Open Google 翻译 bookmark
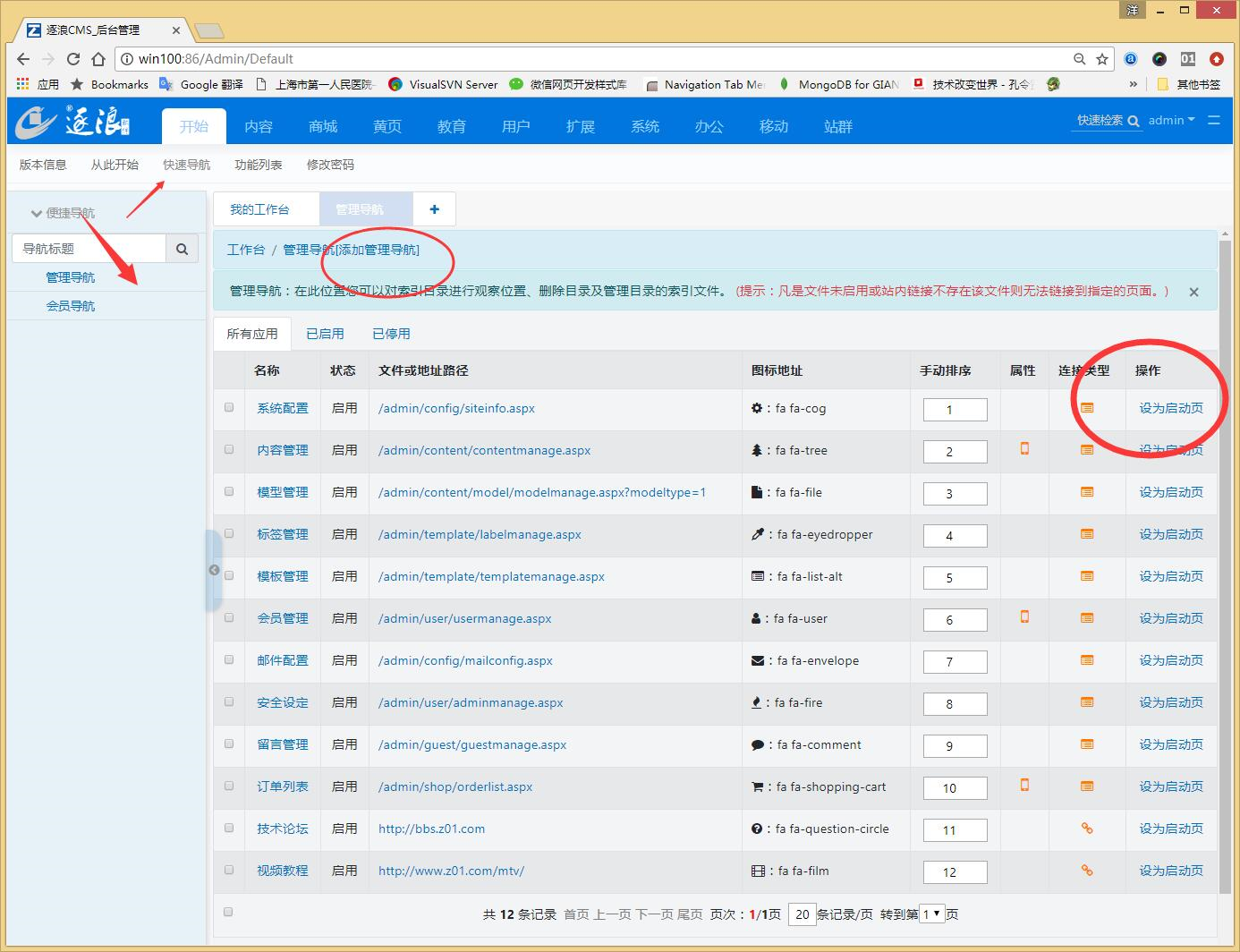 pyautogui.click(x=201, y=84)
